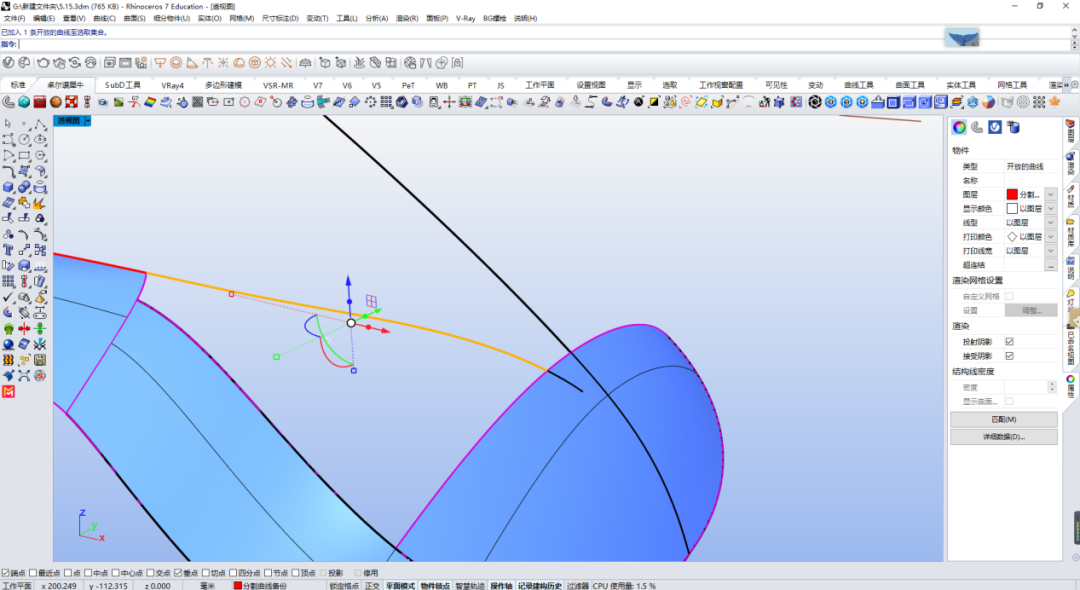Open the material sphere properties icon
The height and width of the screenshot is (590, 1080).
coord(959,127)
